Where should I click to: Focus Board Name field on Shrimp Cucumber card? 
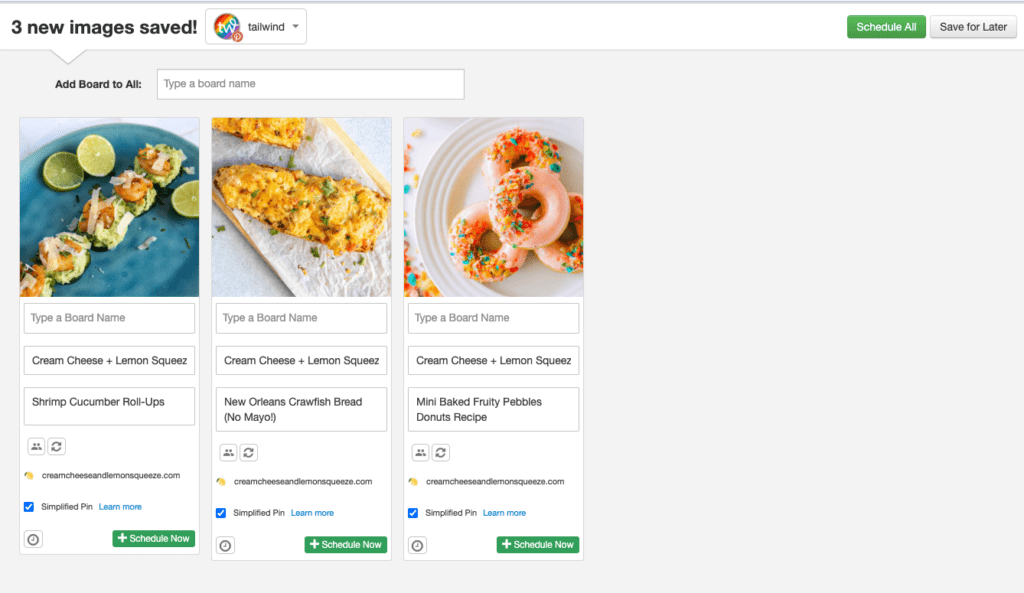click(110, 318)
